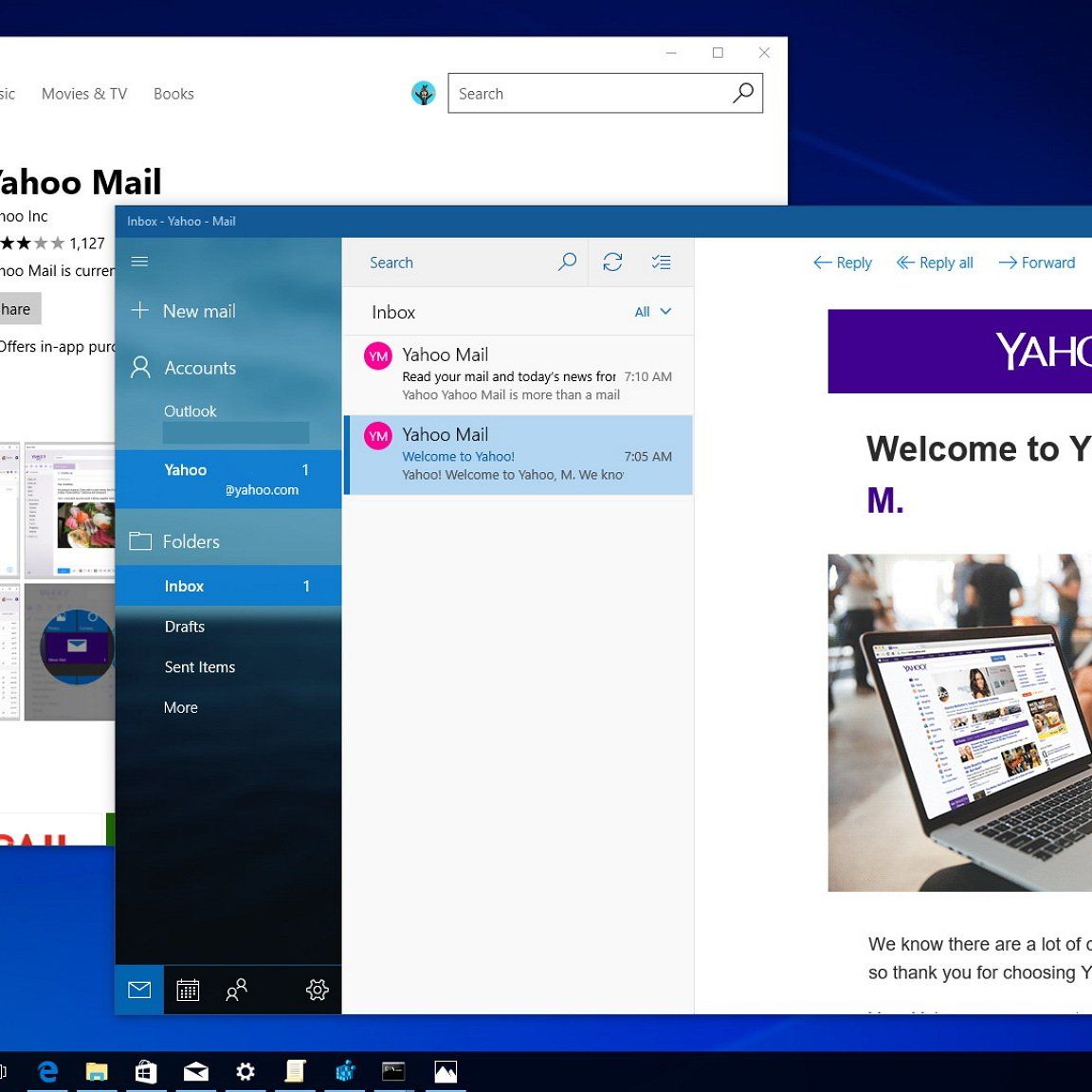Select the Accounts section icon in sidebar
This screenshot has height=1092, width=1092.
click(x=139, y=368)
